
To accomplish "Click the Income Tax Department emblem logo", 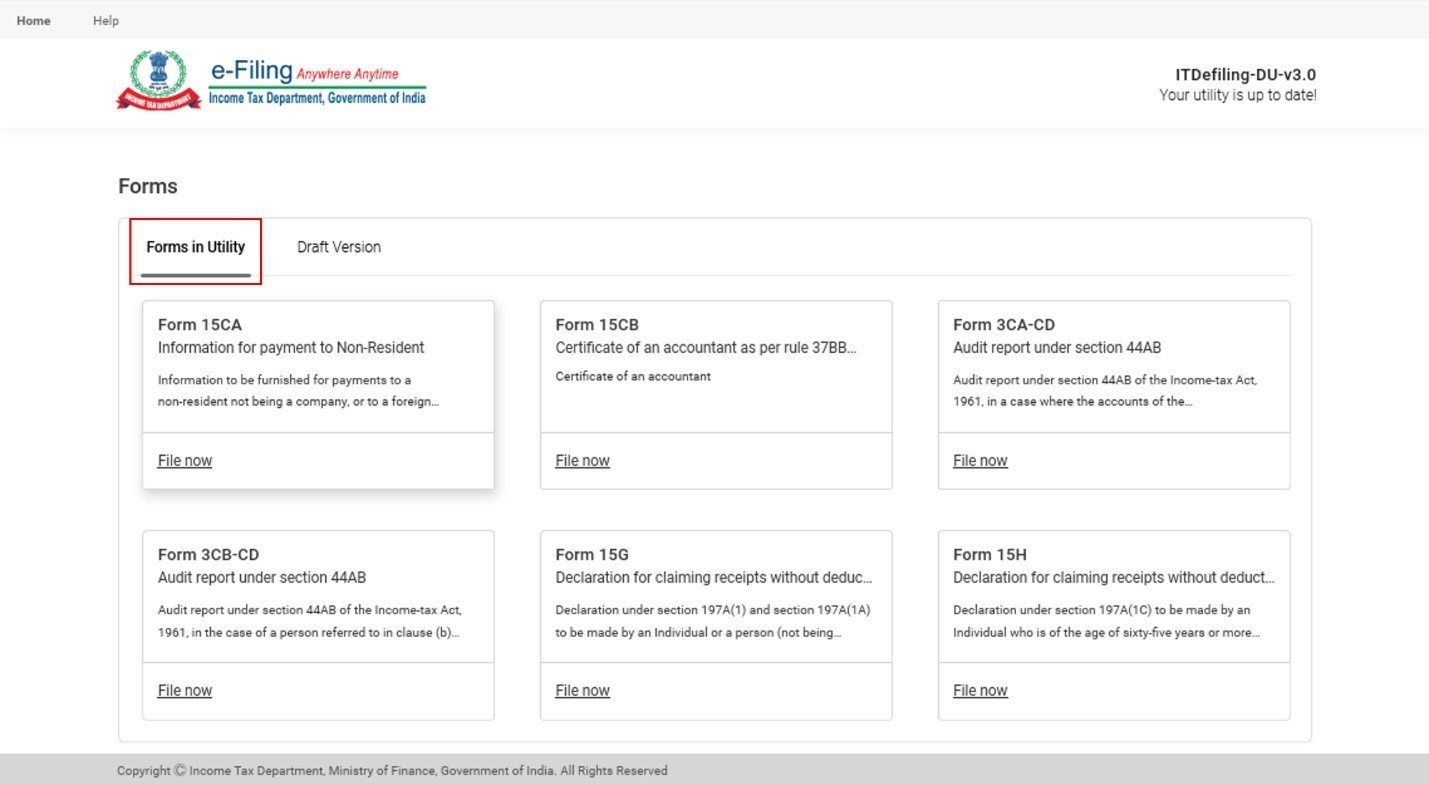I will click(x=158, y=80).
